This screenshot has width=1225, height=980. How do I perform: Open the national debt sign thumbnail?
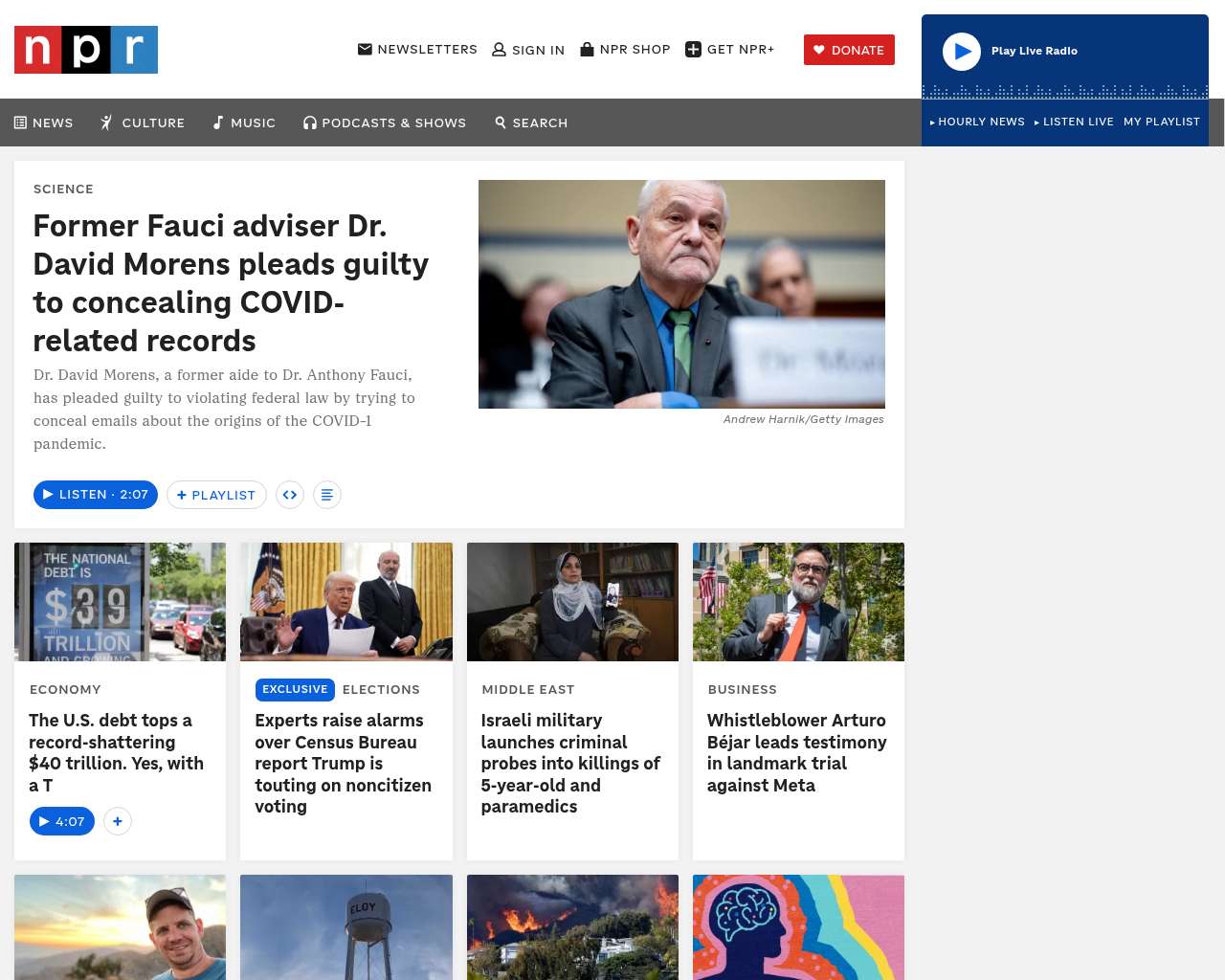(121, 602)
